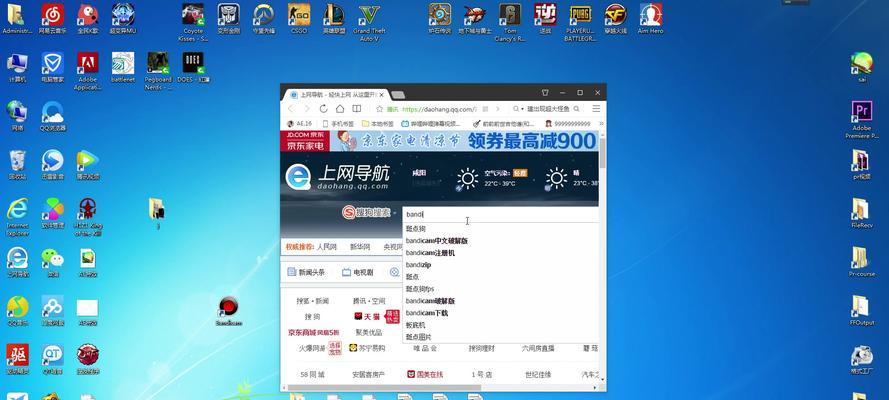Viewport: 889px width, 400px height.
Task: Open a new tab button
Action: [398, 95]
